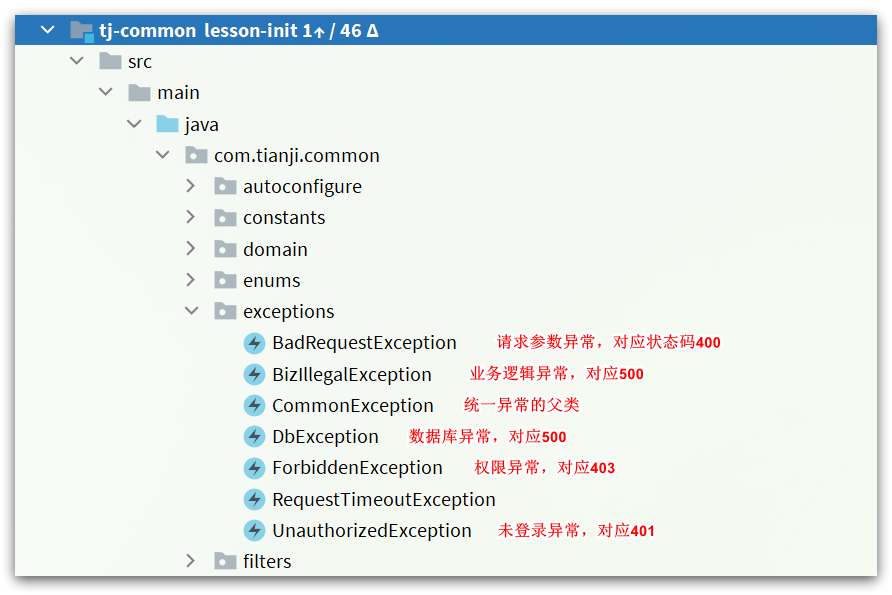Collapse the exceptions package
892x595 pixels.
click(x=192, y=311)
